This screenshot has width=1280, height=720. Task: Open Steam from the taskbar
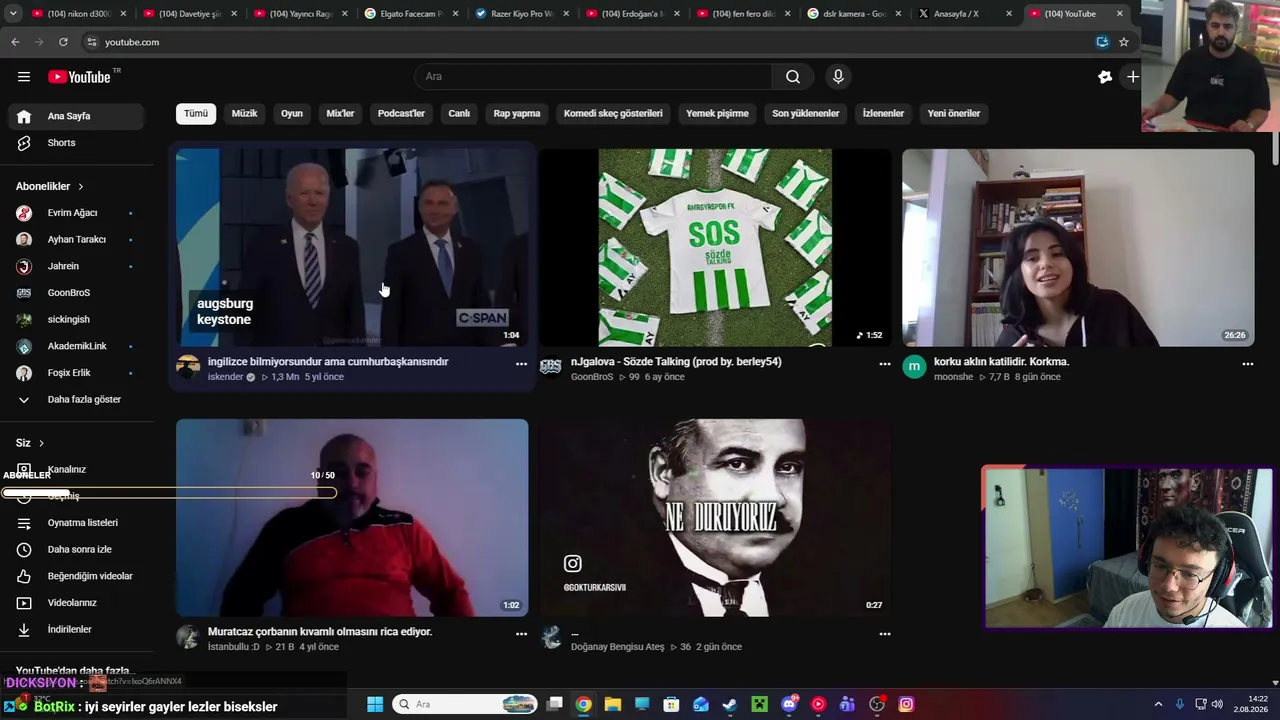pos(730,704)
